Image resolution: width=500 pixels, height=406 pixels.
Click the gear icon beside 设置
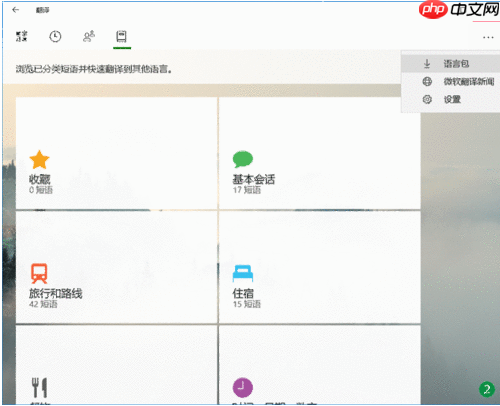(x=427, y=99)
